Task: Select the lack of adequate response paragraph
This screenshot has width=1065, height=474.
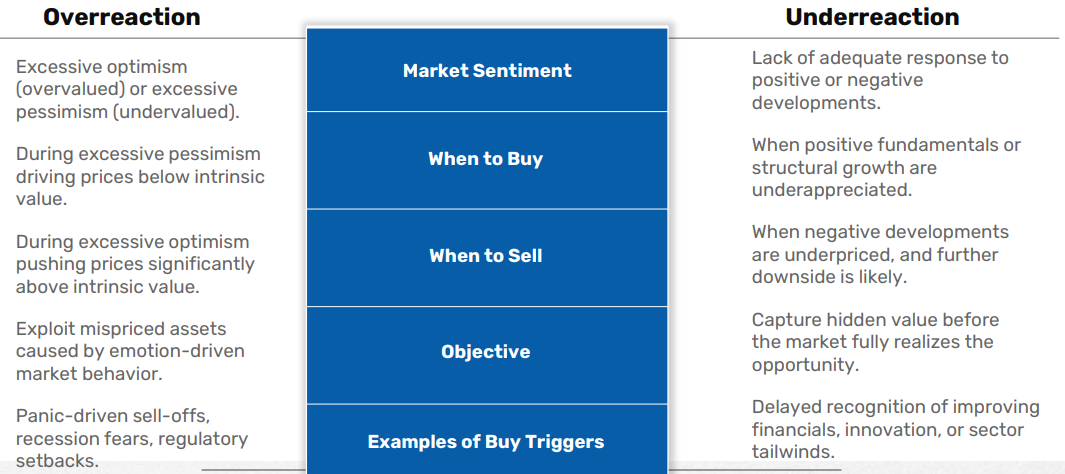Action: tap(880, 80)
